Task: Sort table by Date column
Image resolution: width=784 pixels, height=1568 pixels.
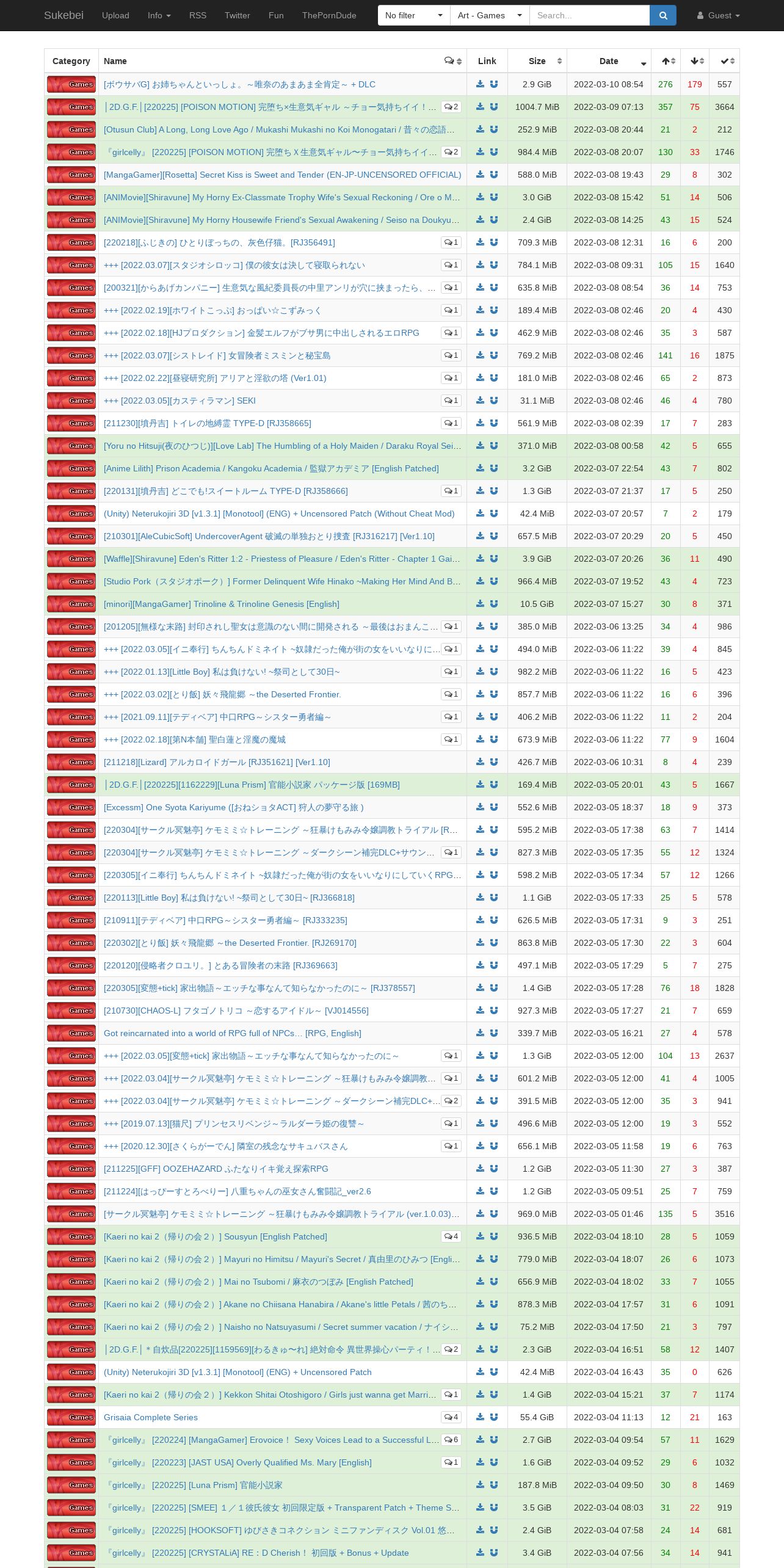Action: (x=609, y=61)
